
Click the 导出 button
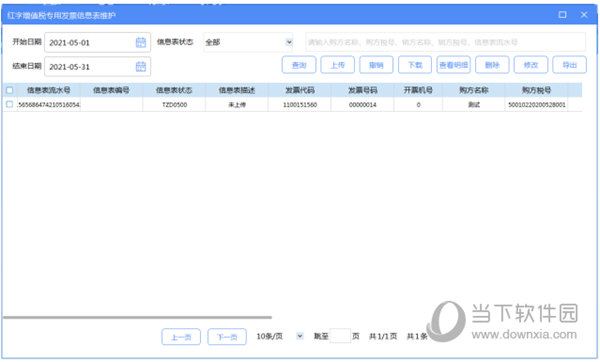[x=569, y=65]
